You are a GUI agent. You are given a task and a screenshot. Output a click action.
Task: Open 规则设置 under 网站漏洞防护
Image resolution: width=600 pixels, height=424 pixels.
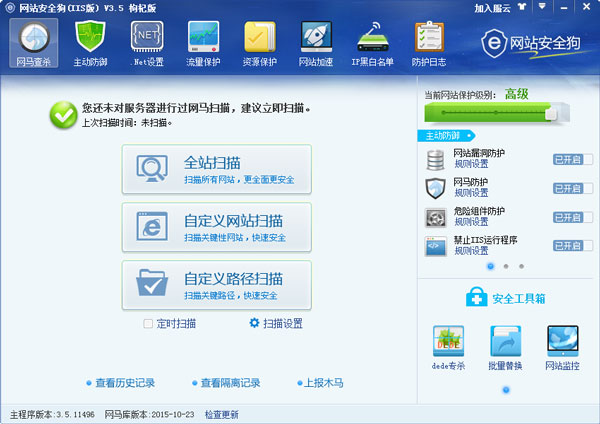point(471,164)
